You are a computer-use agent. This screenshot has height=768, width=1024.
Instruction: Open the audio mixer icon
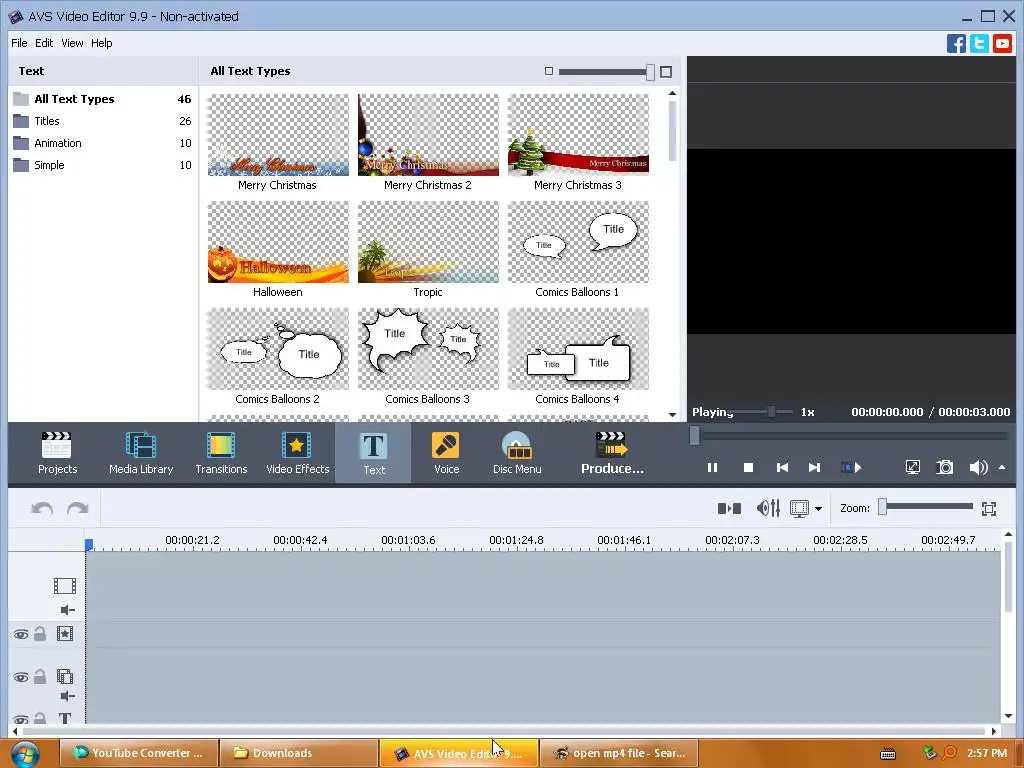768,508
